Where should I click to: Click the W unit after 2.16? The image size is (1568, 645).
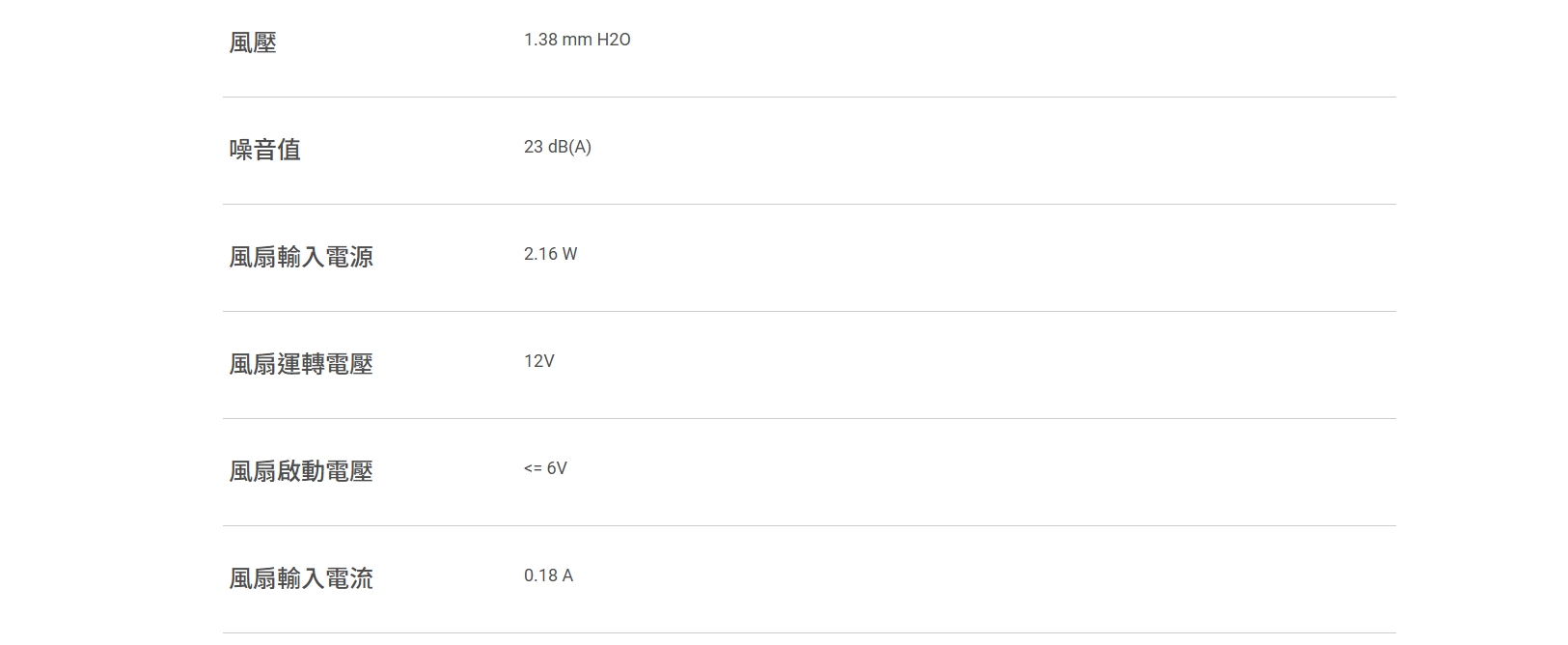click(569, 254)
